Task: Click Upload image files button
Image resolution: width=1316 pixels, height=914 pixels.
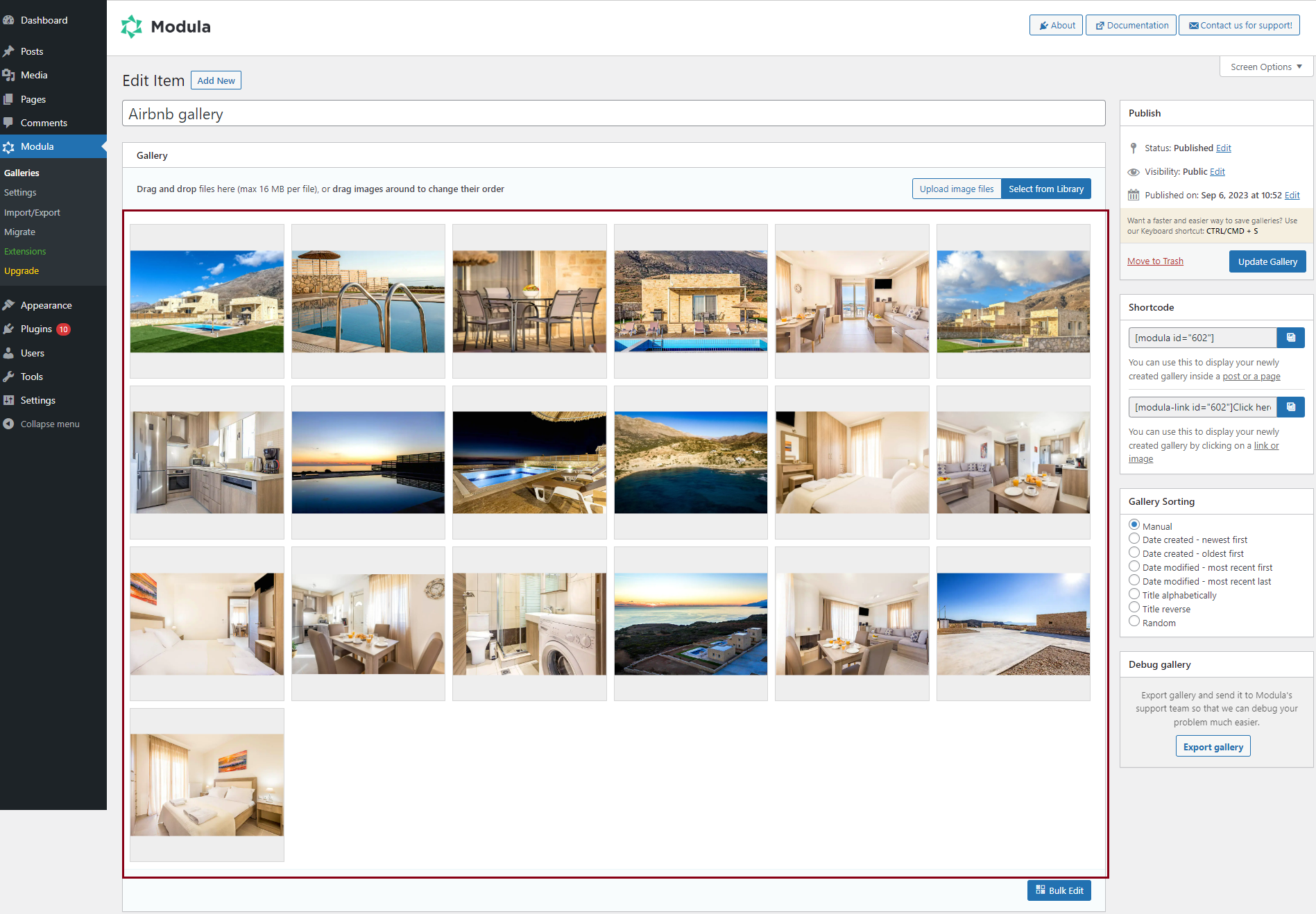Action: (957, 189)
